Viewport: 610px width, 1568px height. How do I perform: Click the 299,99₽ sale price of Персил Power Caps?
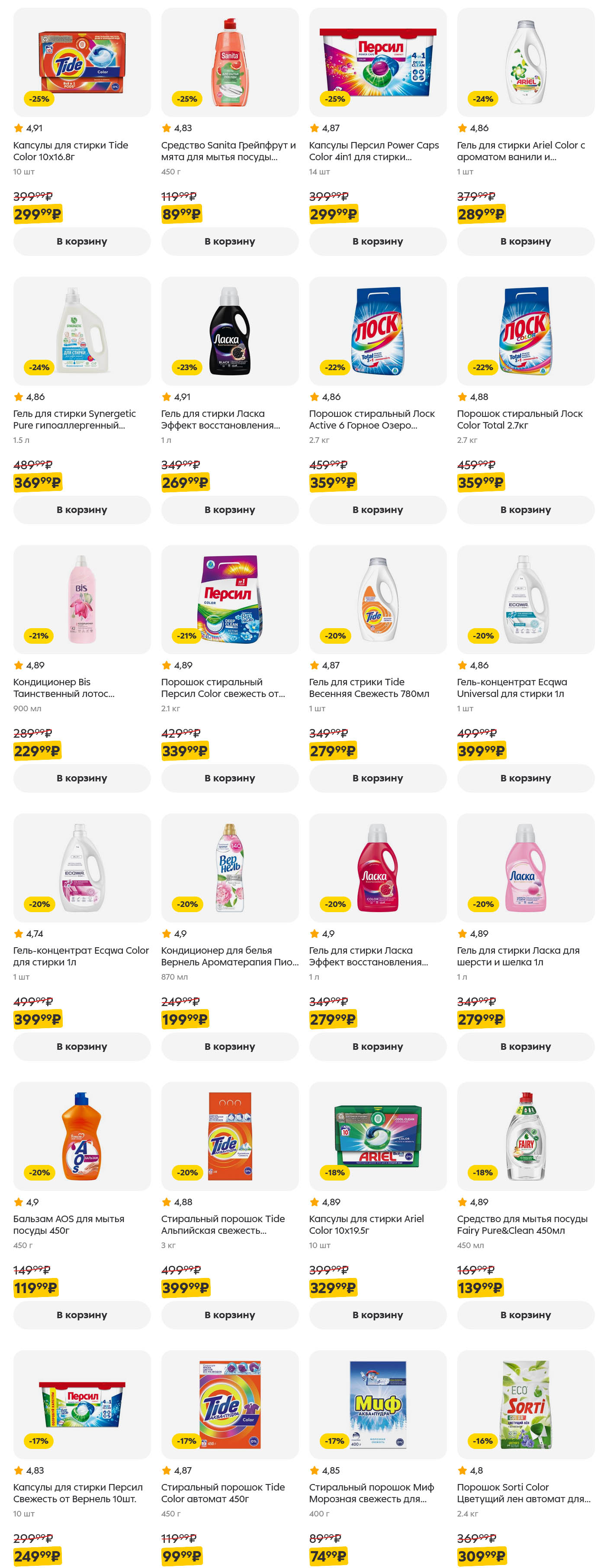click(333, 214)
